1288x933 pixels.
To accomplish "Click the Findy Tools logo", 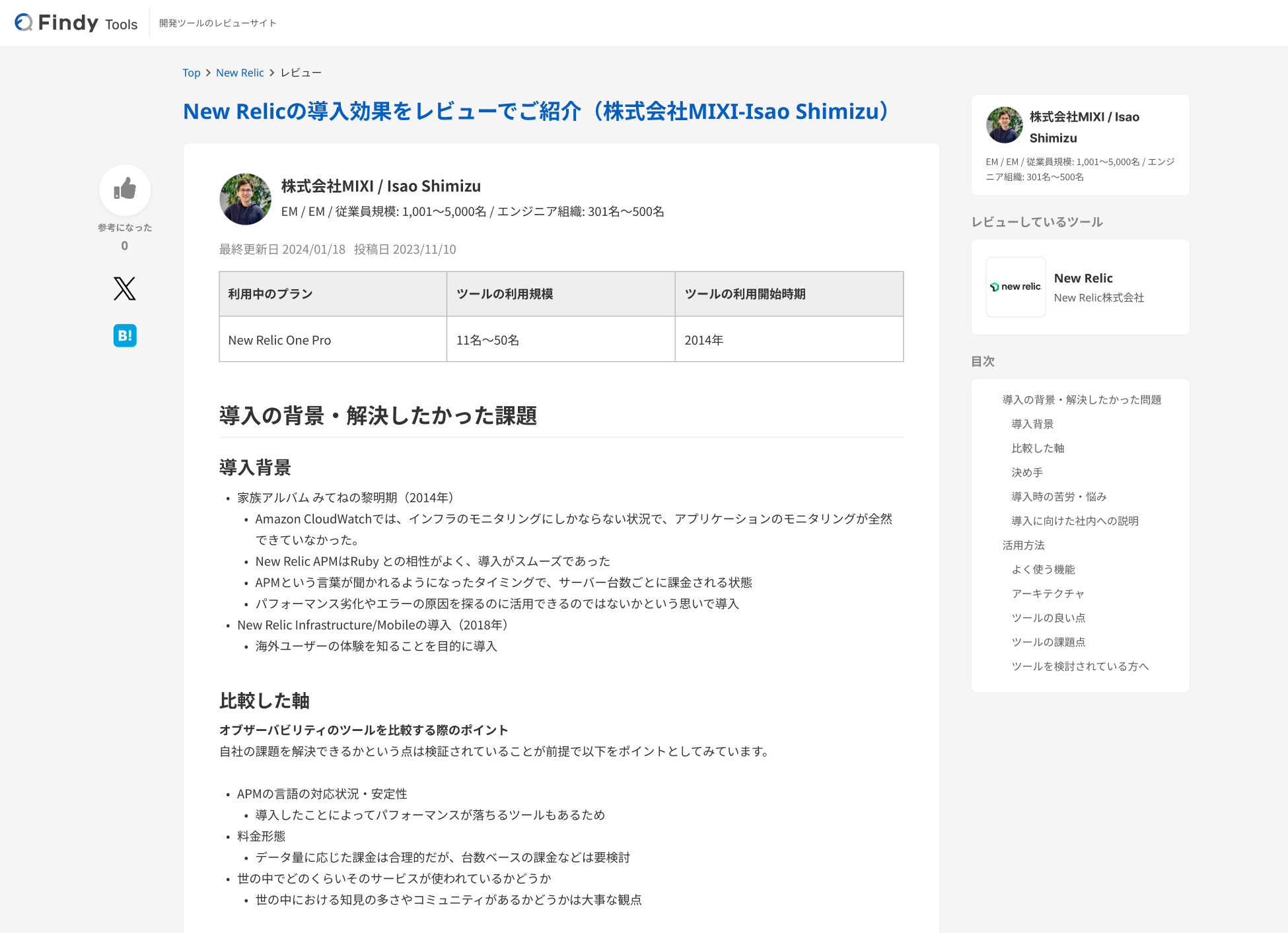I will 77,23.
